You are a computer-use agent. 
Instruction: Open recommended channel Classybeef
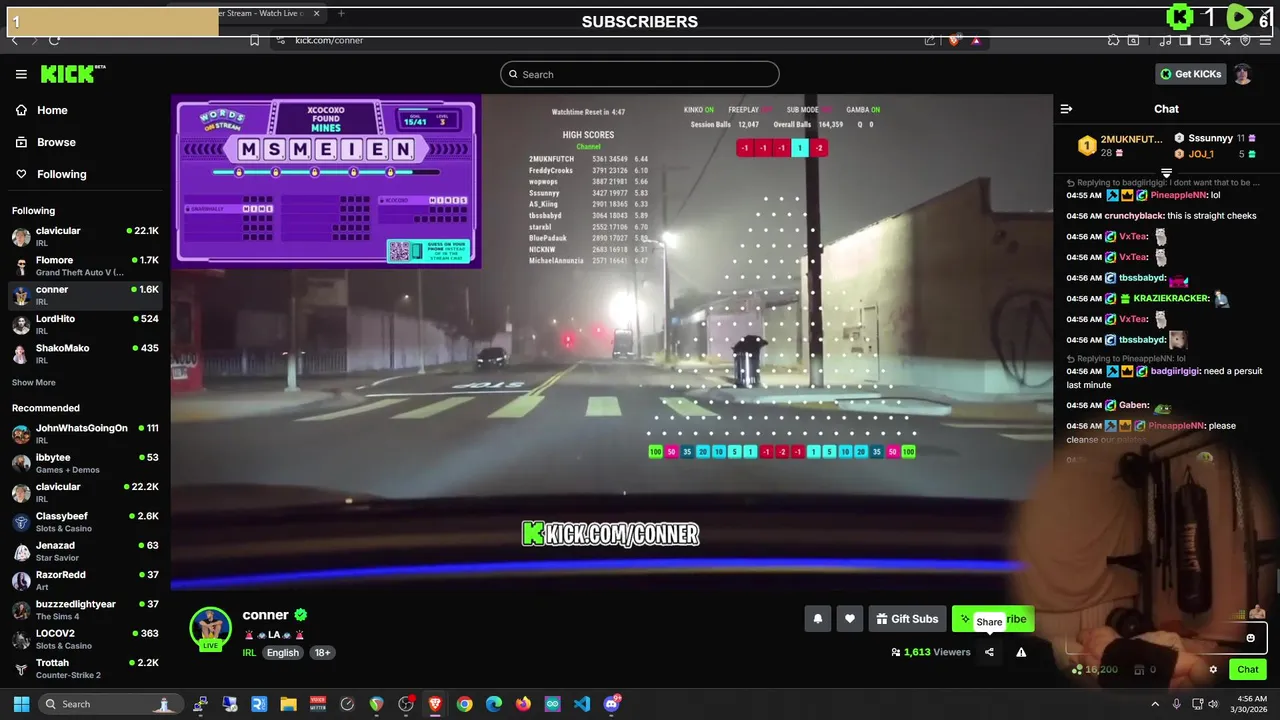click(x=85, y=521)
